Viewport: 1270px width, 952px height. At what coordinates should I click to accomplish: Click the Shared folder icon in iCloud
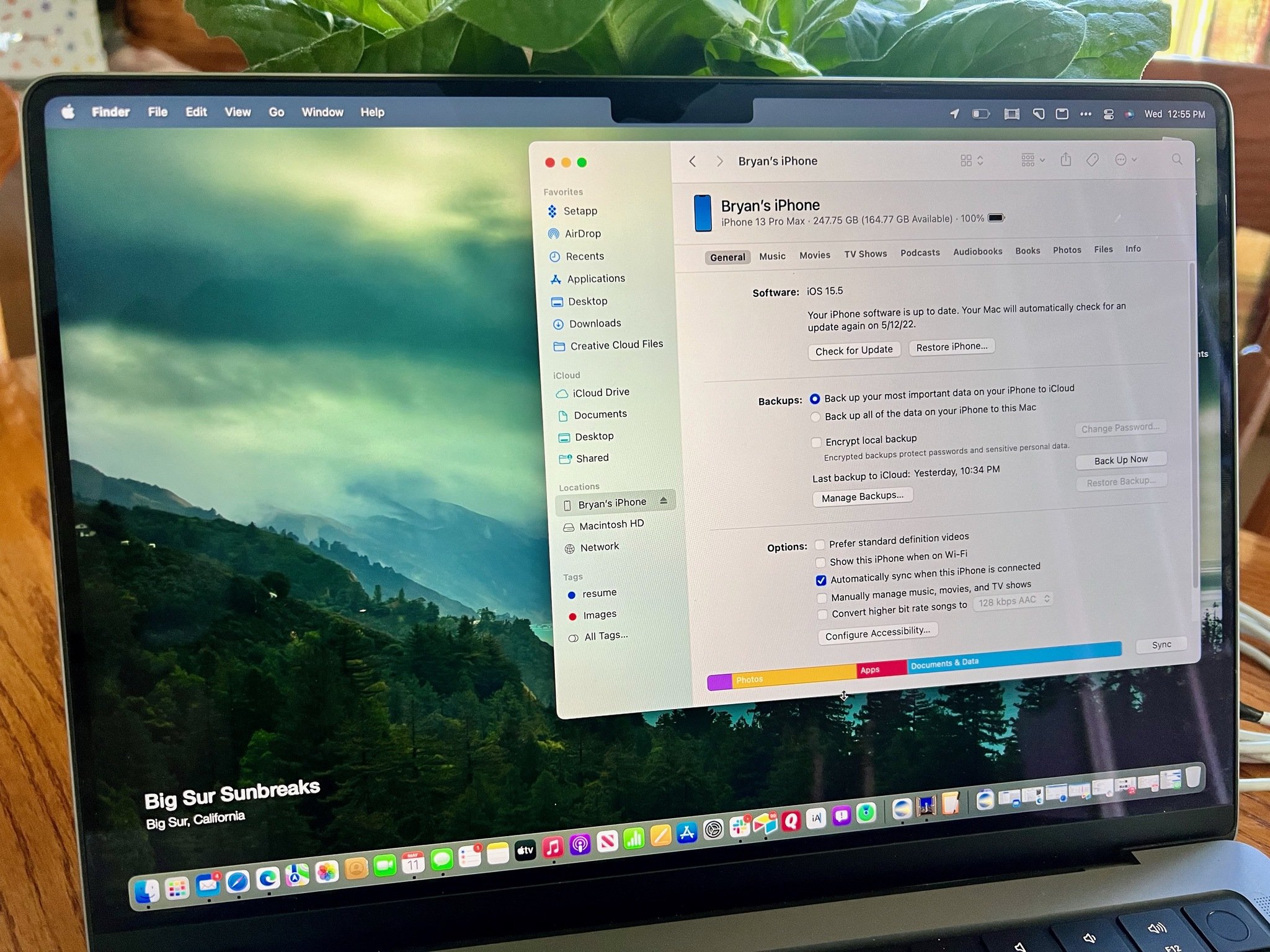pyautogui.click(x=565, y=458)
